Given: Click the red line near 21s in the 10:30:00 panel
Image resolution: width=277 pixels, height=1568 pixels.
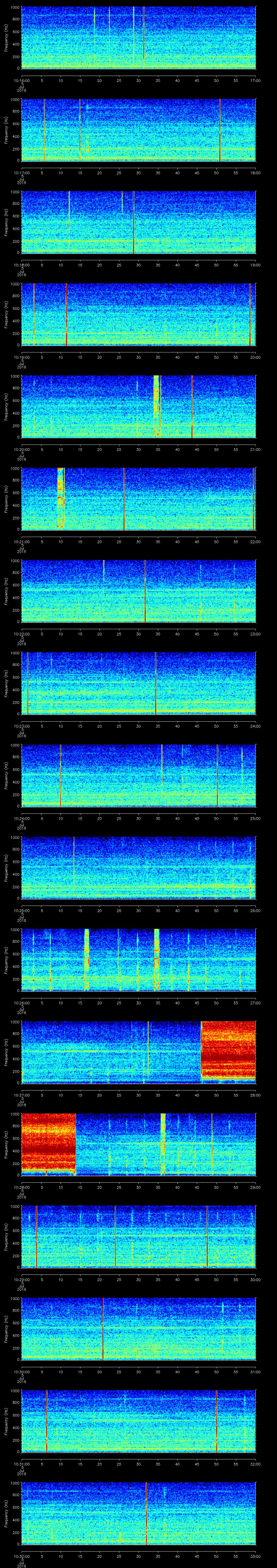Looking at the screenshot, I should click(103, 1328).
